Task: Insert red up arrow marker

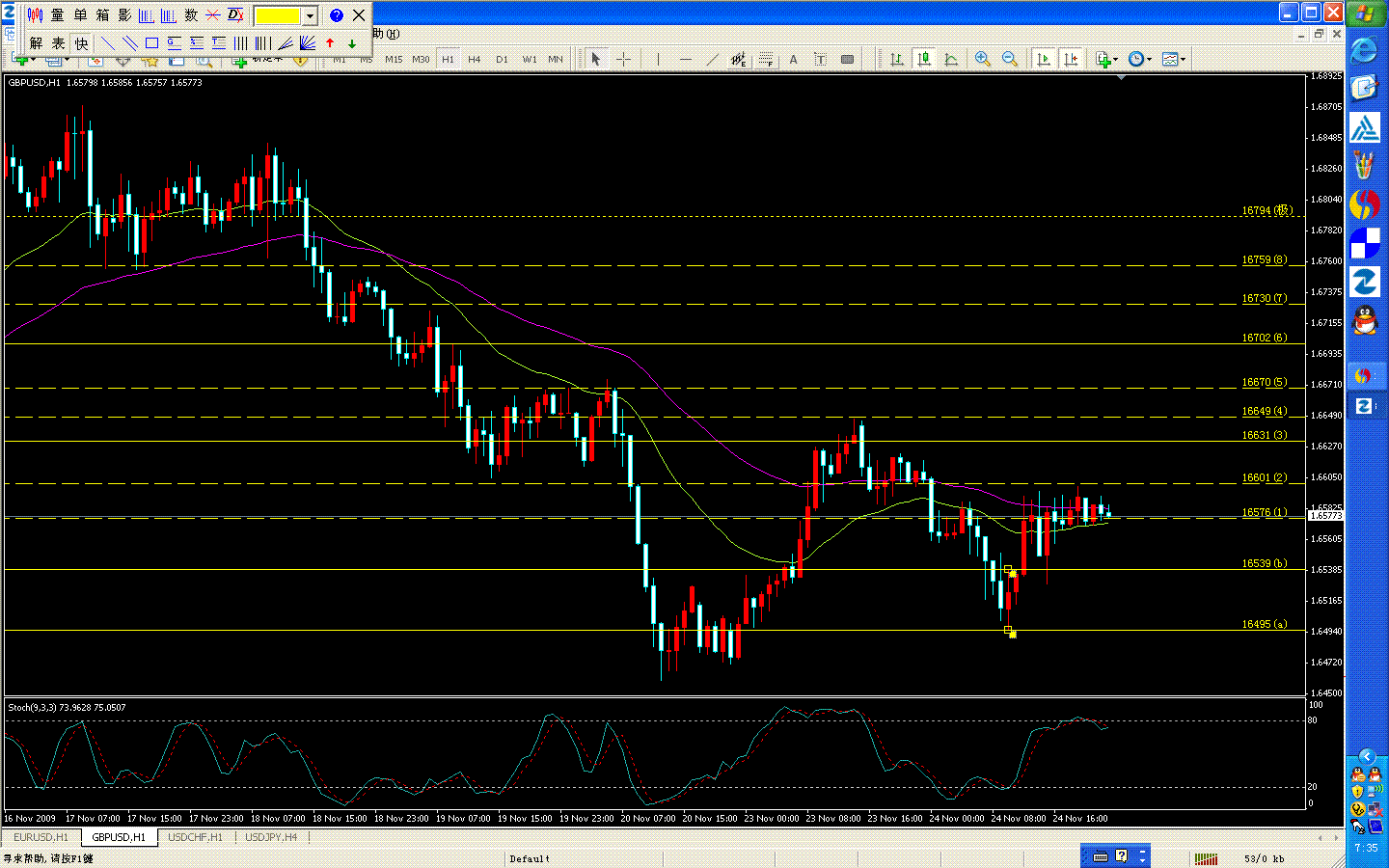Action: 330,43
